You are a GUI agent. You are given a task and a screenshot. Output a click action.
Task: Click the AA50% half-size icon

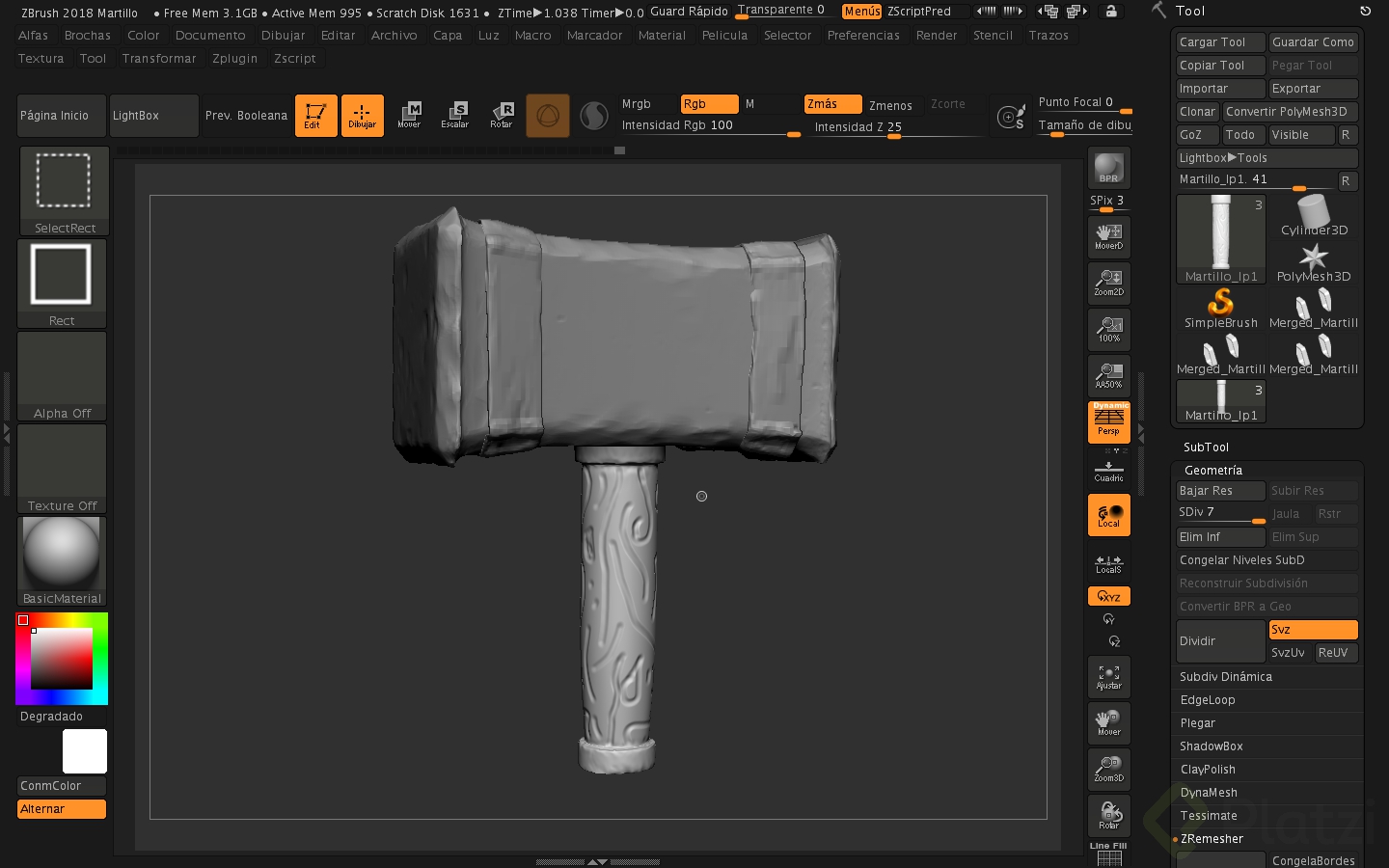[x=1108, y=375]
